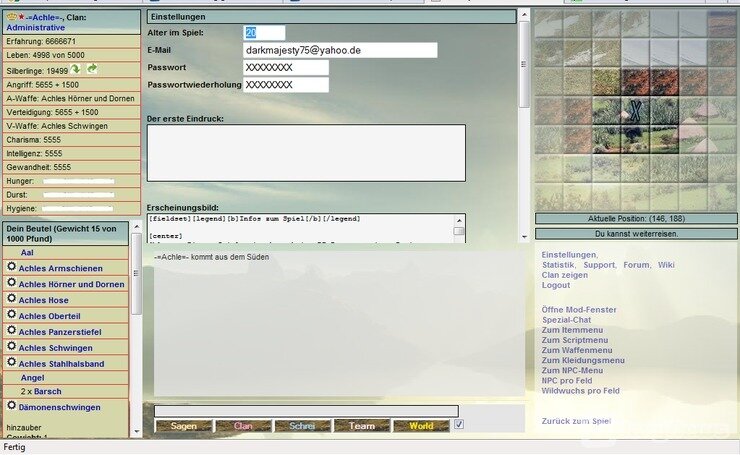
Task: Click the Passwortwiederholung input field
Action: [286, 85]
